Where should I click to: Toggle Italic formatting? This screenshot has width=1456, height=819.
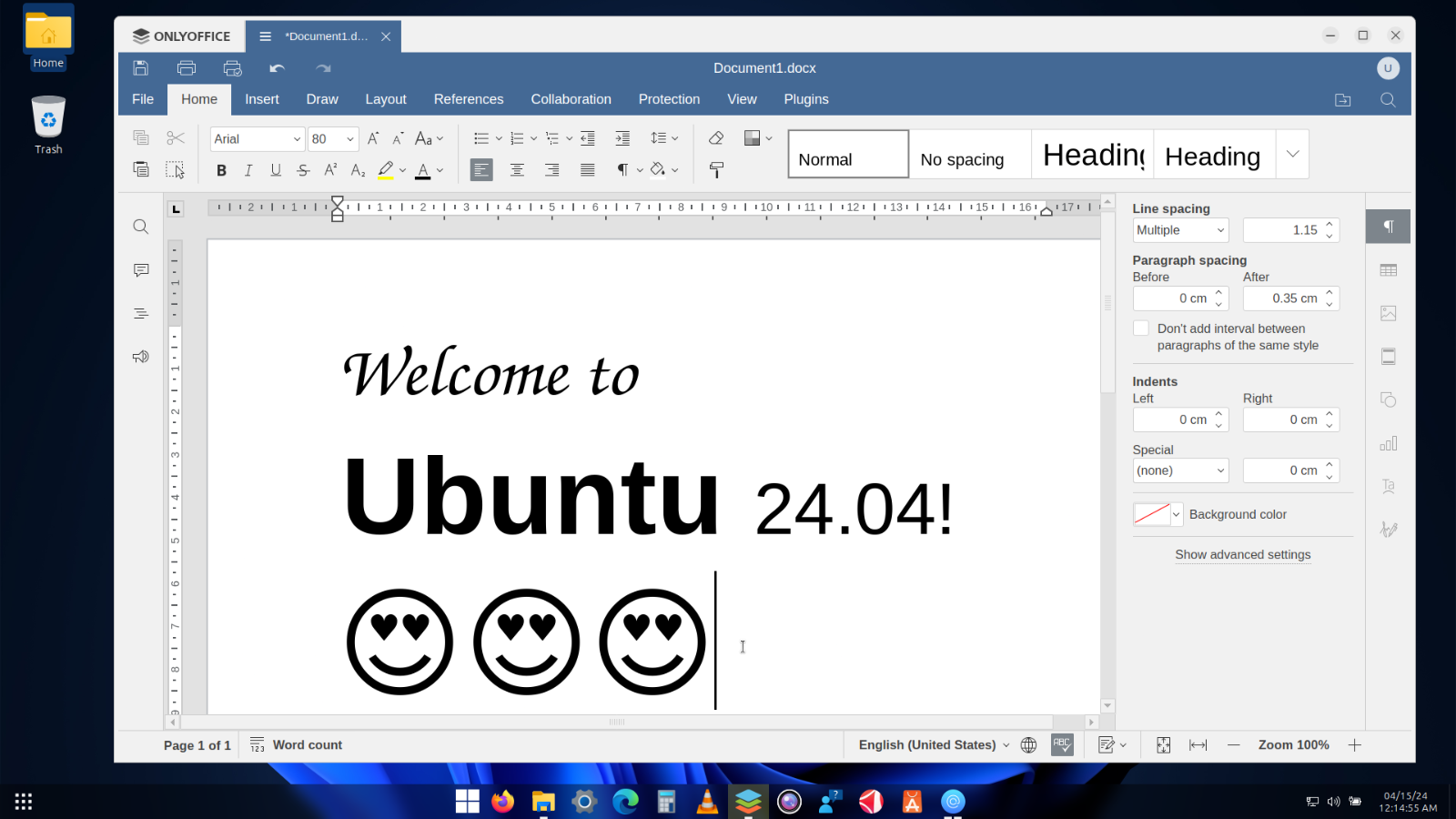(248, 169)
